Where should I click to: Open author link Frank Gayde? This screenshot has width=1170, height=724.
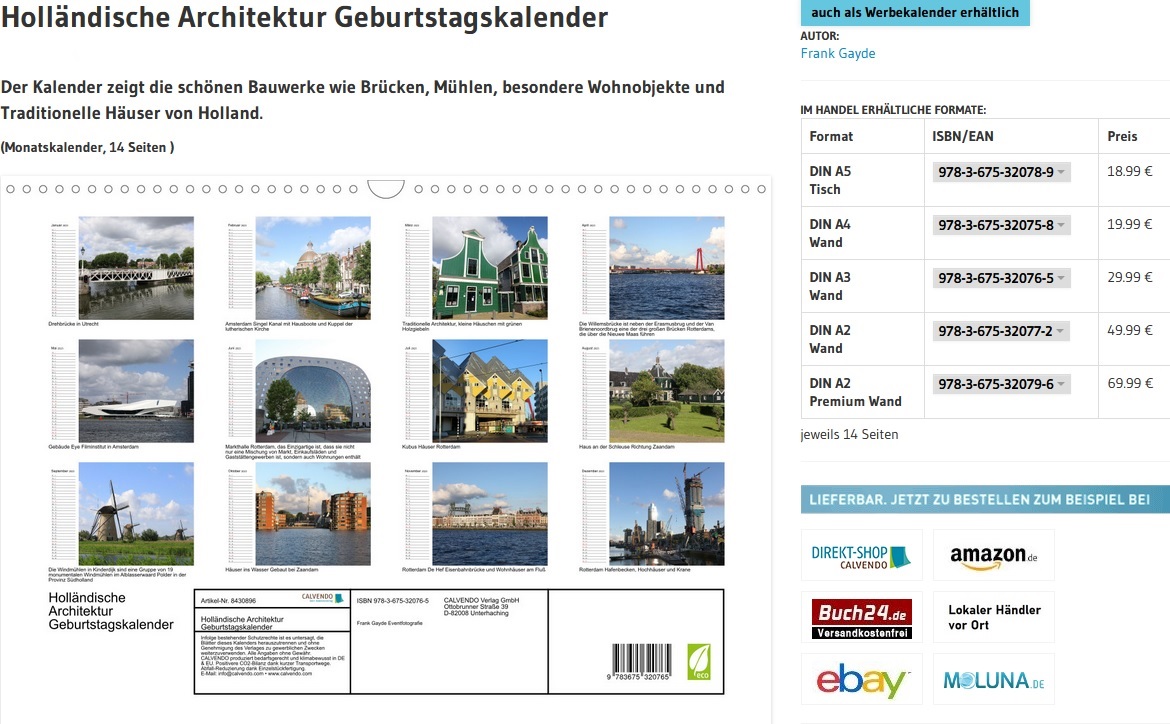(838, 53)
